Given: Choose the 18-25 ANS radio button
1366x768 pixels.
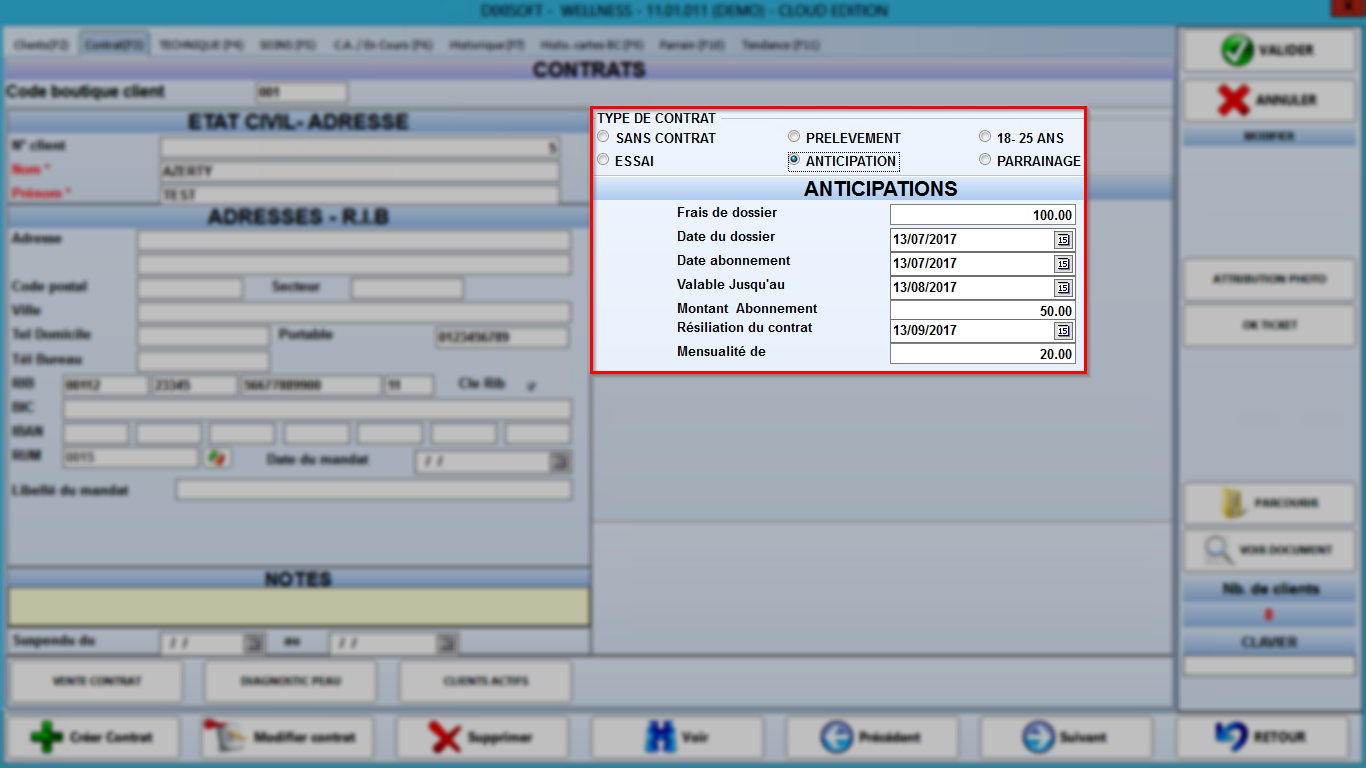Looking at the screenshot, I should point(985,137).
